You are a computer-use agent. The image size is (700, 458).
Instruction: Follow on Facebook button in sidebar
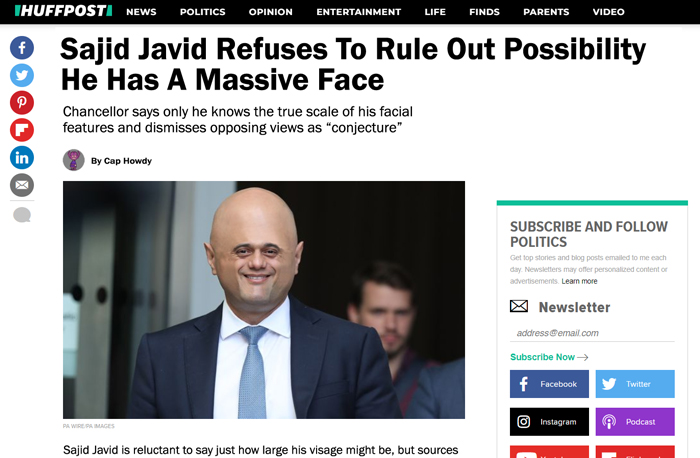tap(549, 384)
